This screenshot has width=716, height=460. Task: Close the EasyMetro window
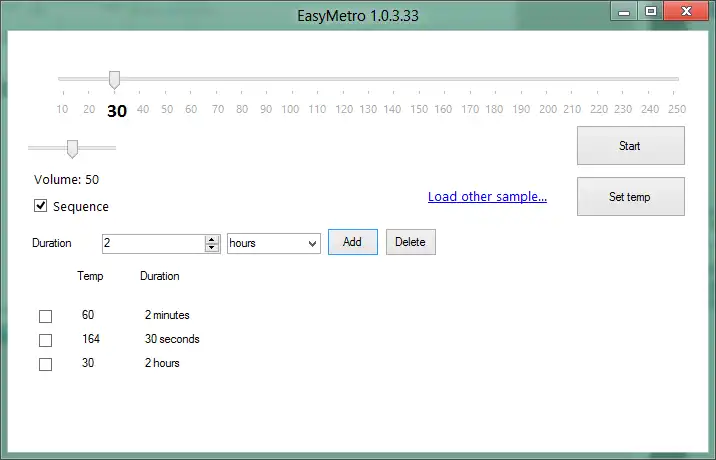coord(686,11)
